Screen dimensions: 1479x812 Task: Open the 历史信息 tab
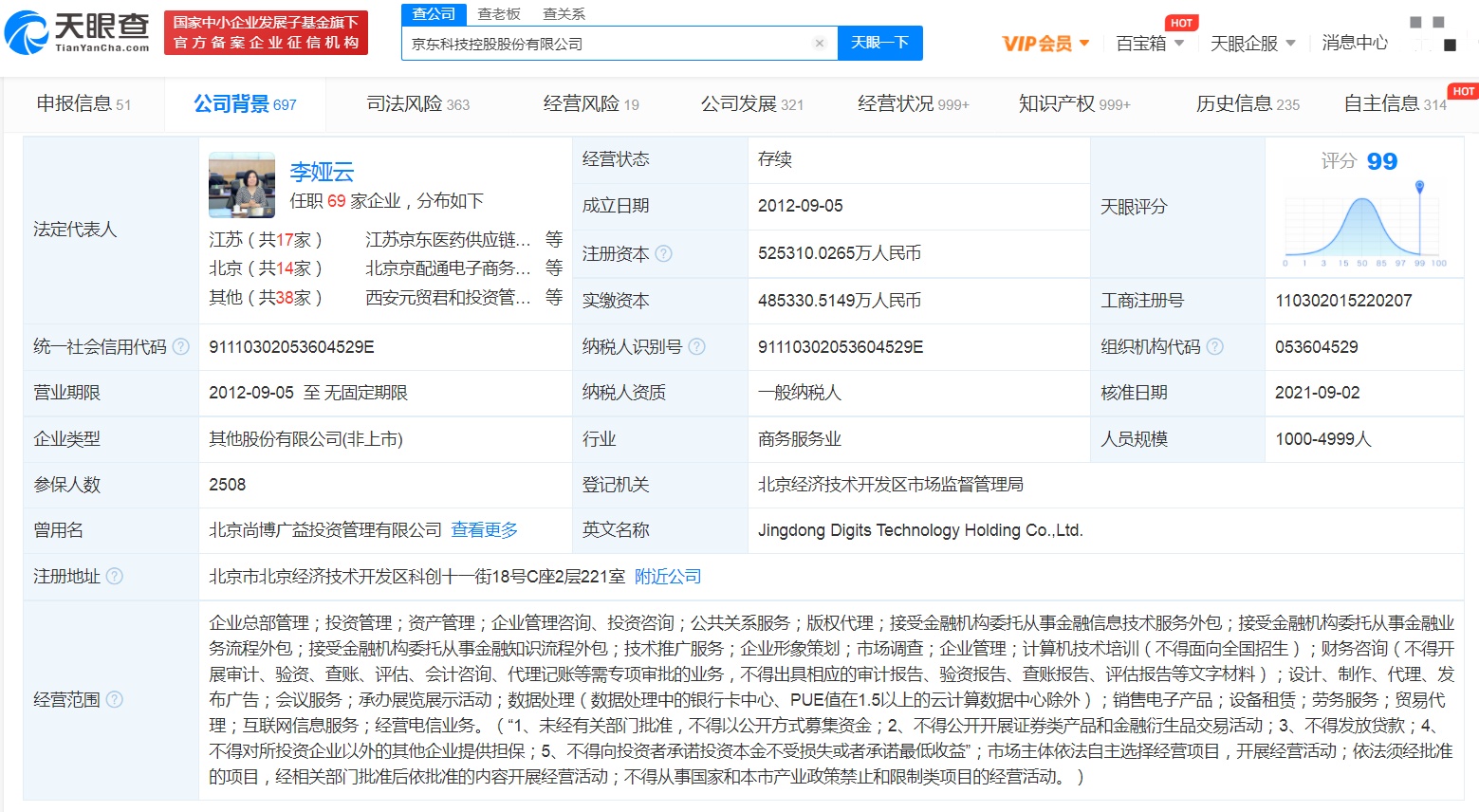1248,104
